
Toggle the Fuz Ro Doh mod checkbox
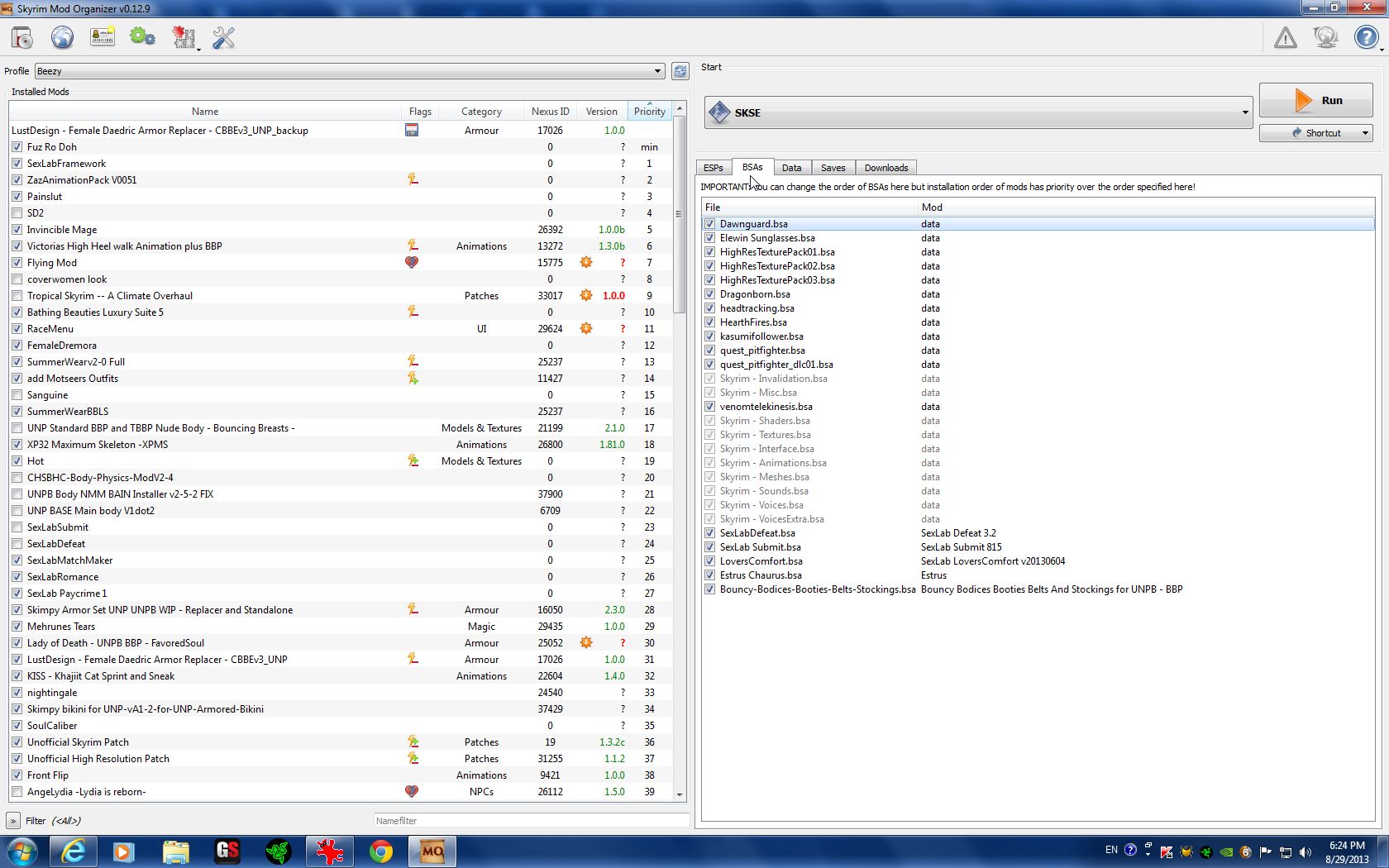[x=17, y=147]
